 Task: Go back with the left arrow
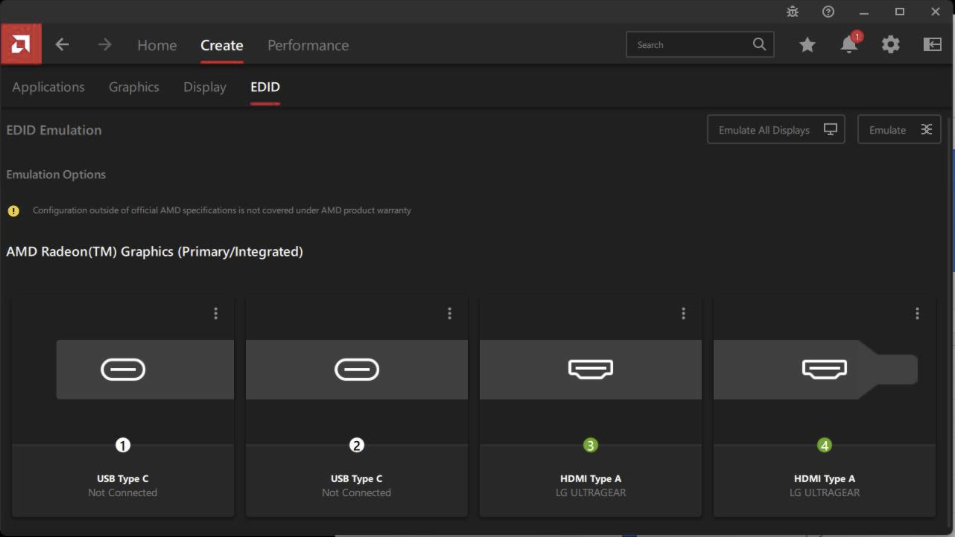pos(62,44)
